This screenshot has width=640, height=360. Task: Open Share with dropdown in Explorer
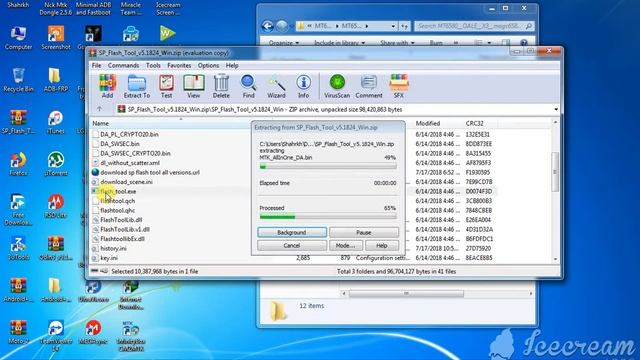397,43
